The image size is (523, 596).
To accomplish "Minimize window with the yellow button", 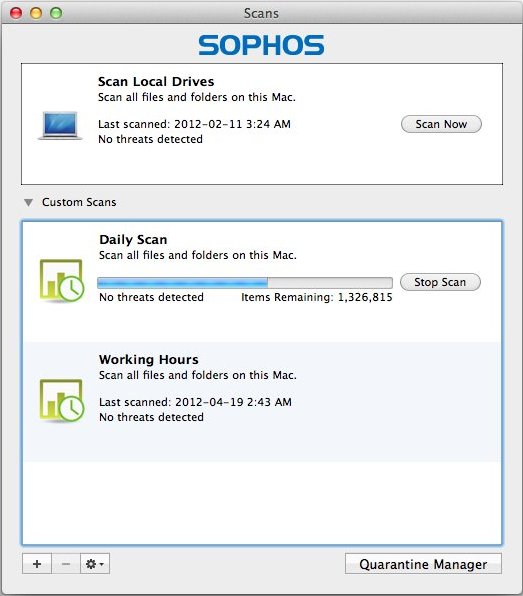I will (36, 13).
